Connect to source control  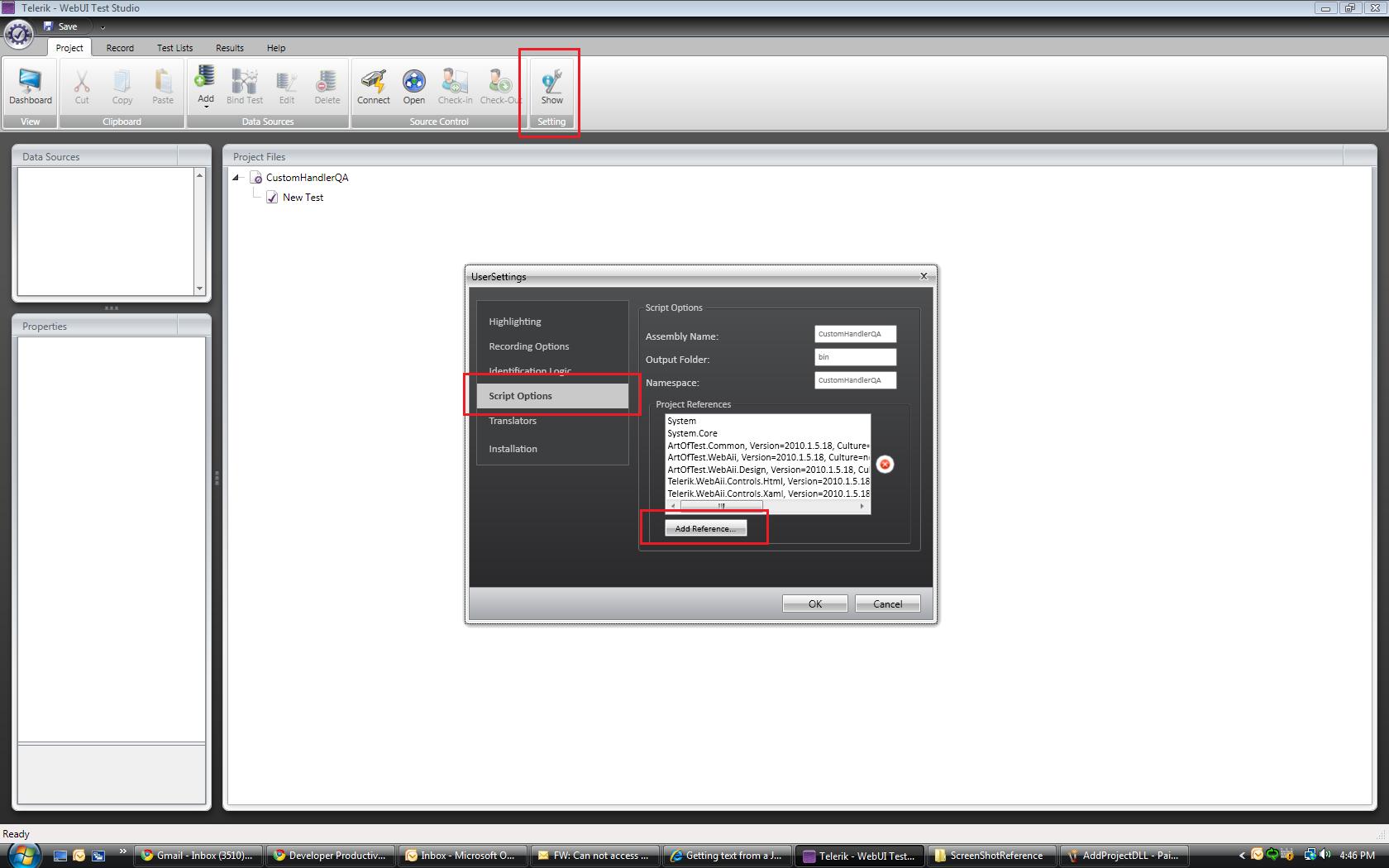tap(374, 86)
